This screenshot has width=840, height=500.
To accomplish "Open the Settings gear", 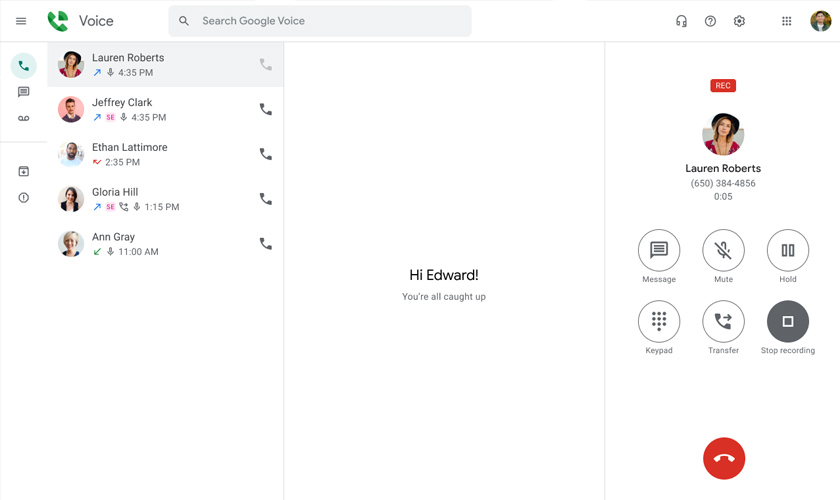I will click(739, 21).
